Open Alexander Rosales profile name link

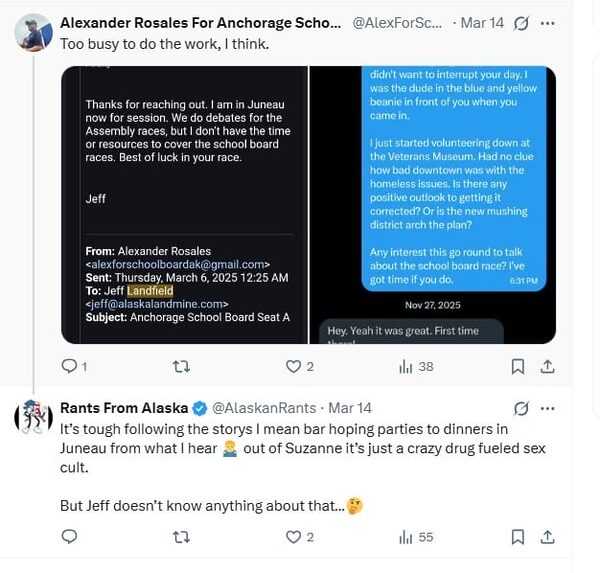point(200,23)
